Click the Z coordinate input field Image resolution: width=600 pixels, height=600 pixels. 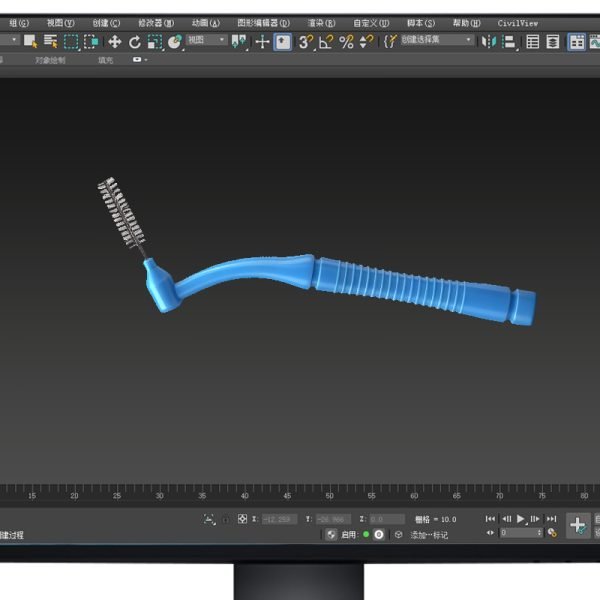pos(387,519)
